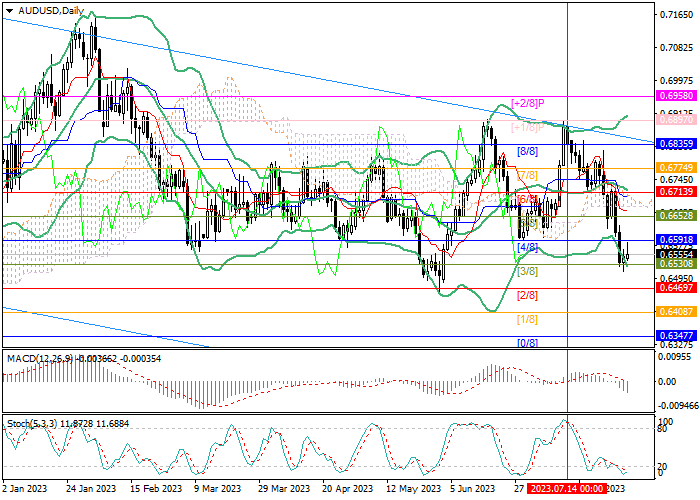Click the 29 Mar 2023 date label
Screen dimensions: 700x500
tap(285, 488)
